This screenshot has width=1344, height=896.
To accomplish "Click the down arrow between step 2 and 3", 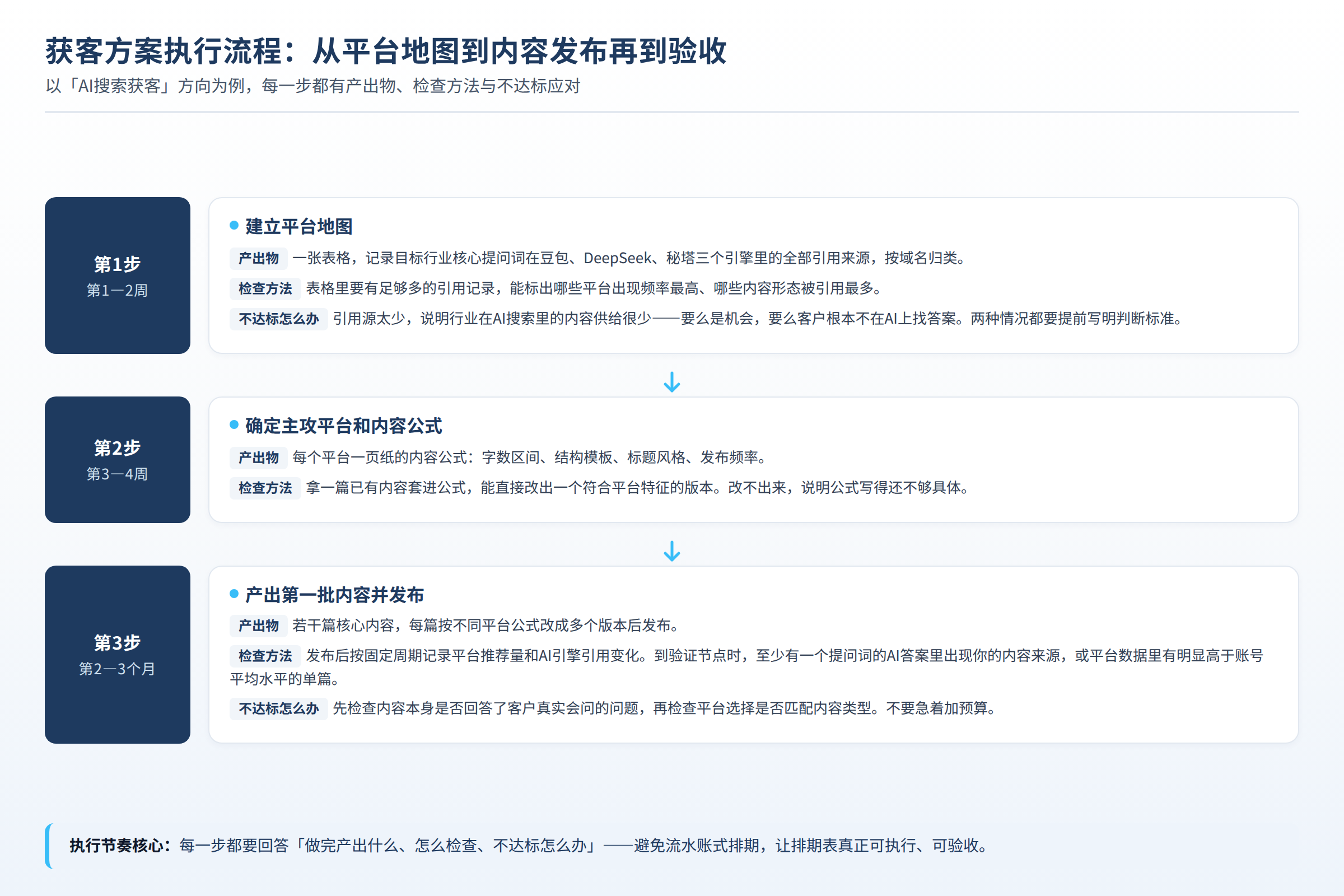I will (x=672, y=551).
